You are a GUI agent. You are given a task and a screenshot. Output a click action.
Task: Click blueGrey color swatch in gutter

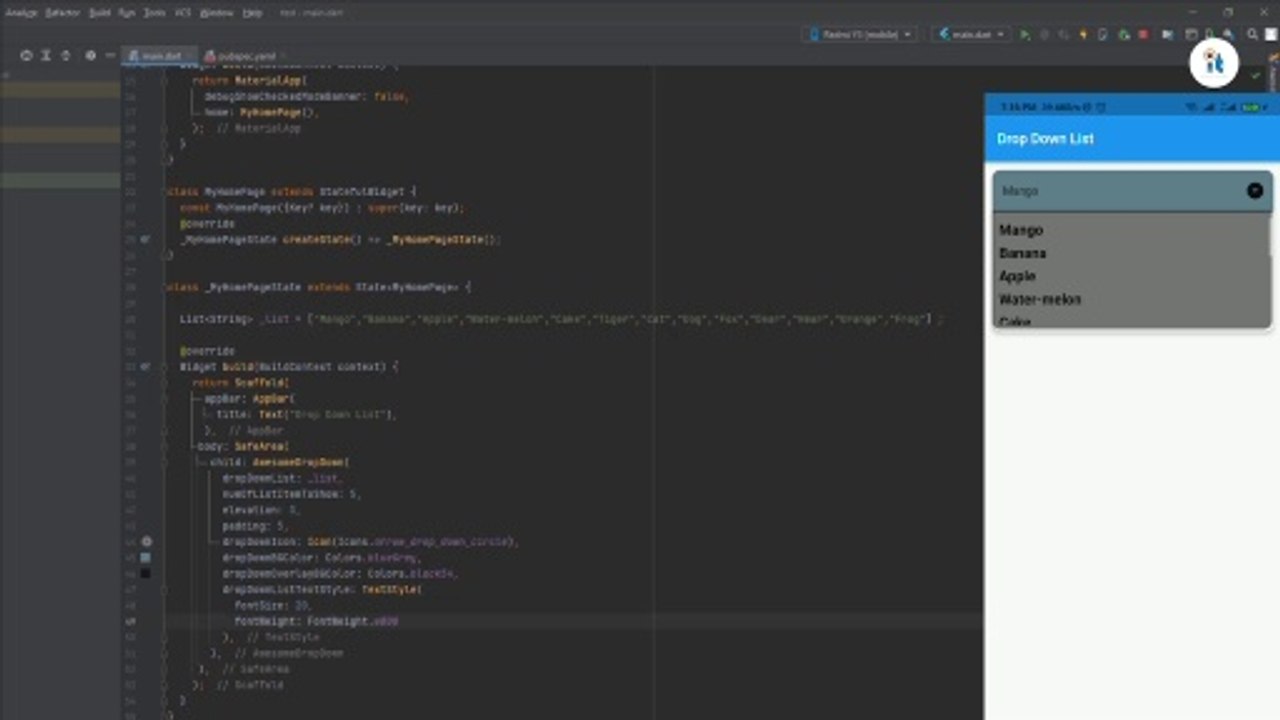tap(146, 557)
